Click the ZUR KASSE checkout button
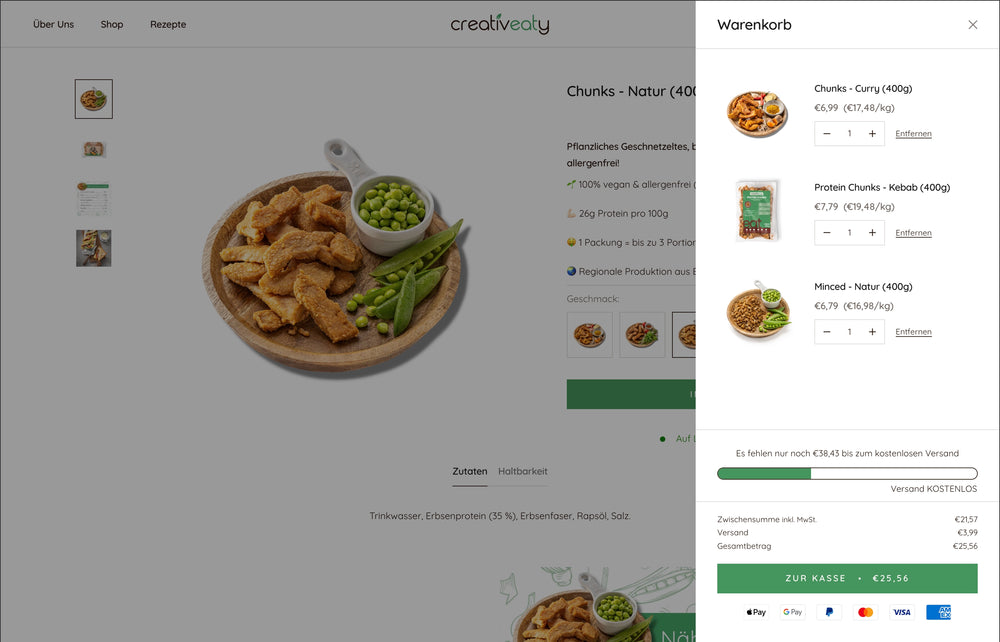The width and height of the screenshot is (1000, 642). [847, 578]
